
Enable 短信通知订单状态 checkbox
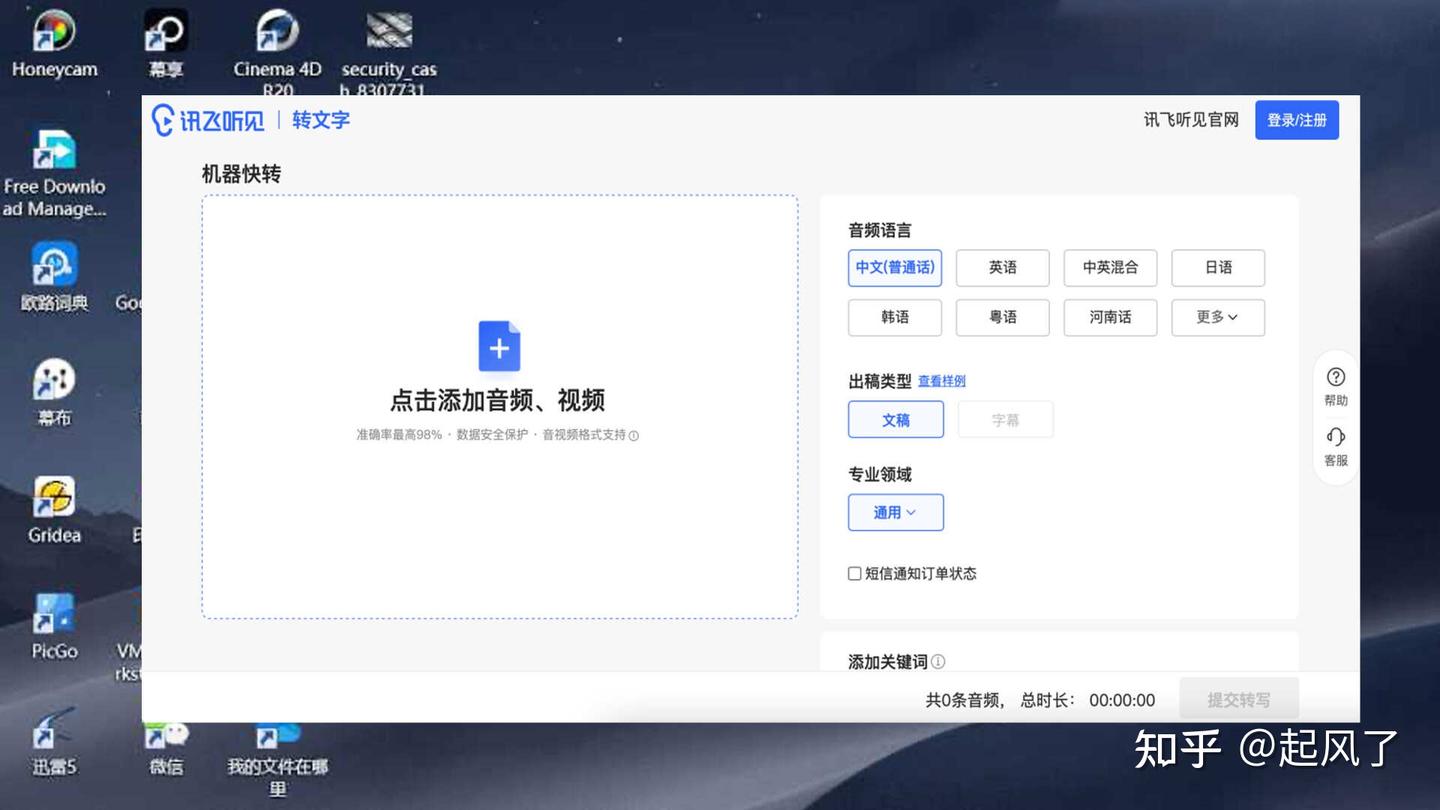[x=855, y=574]
